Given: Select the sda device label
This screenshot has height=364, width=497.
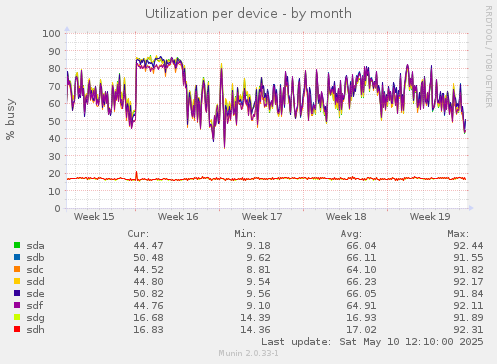Looking at the screenshot, I should click(x=35, y=246).
